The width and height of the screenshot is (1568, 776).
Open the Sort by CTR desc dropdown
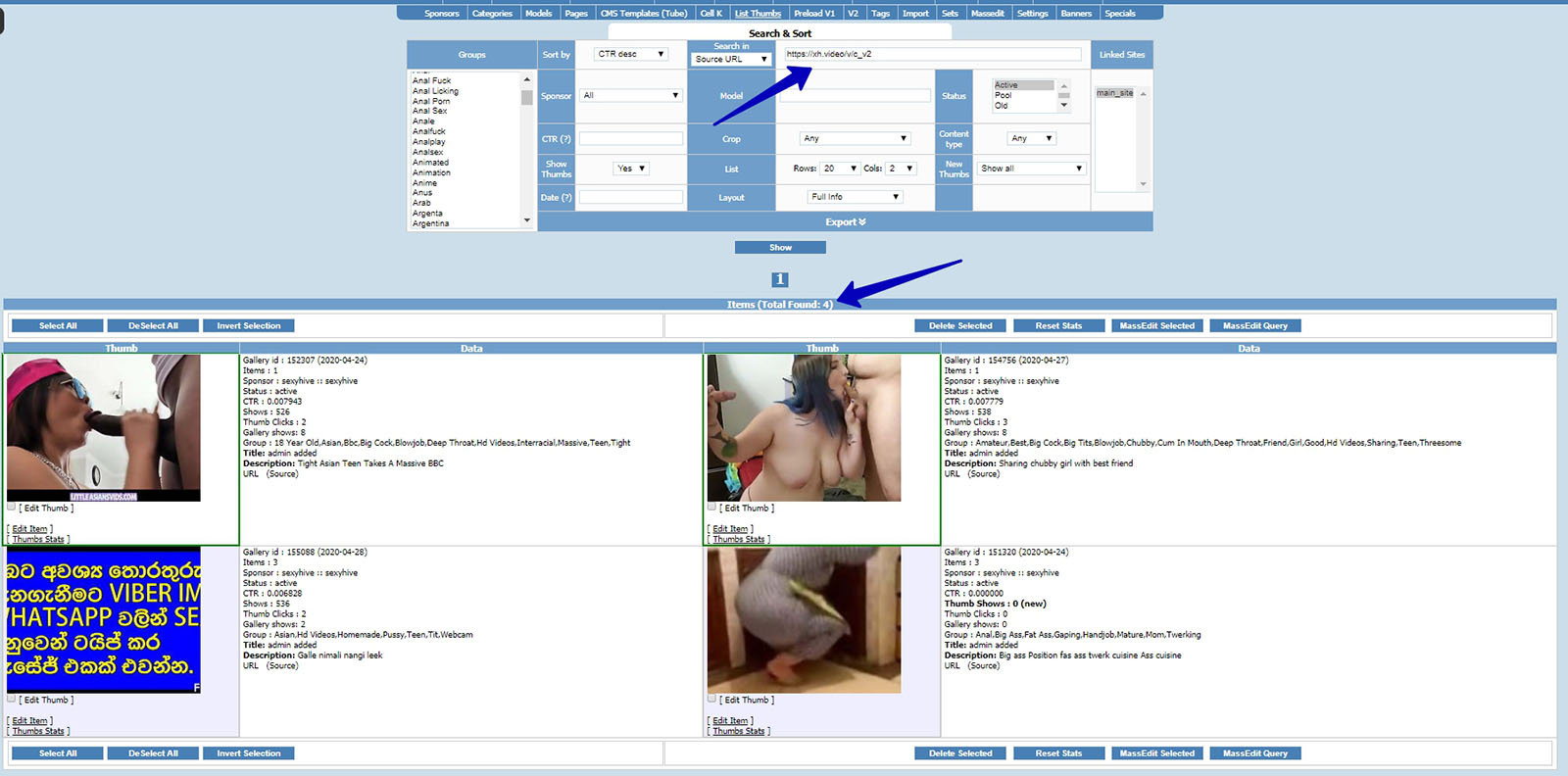coord(631,54)
